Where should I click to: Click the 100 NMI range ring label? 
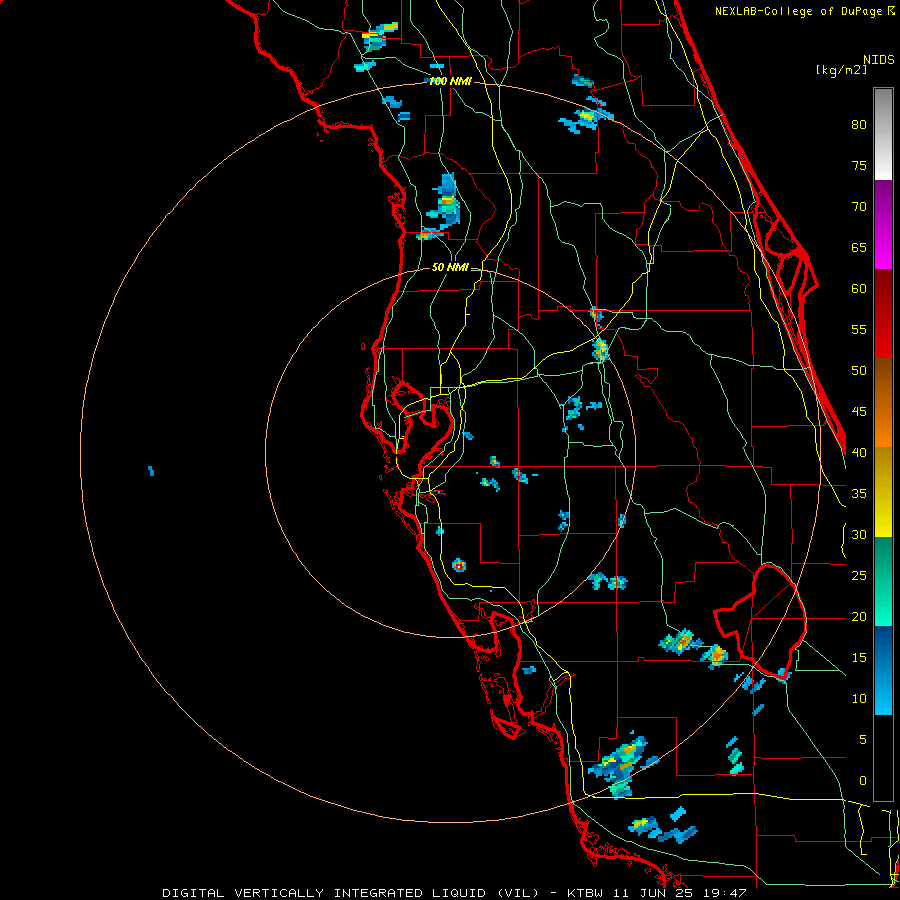coord(451,81)
